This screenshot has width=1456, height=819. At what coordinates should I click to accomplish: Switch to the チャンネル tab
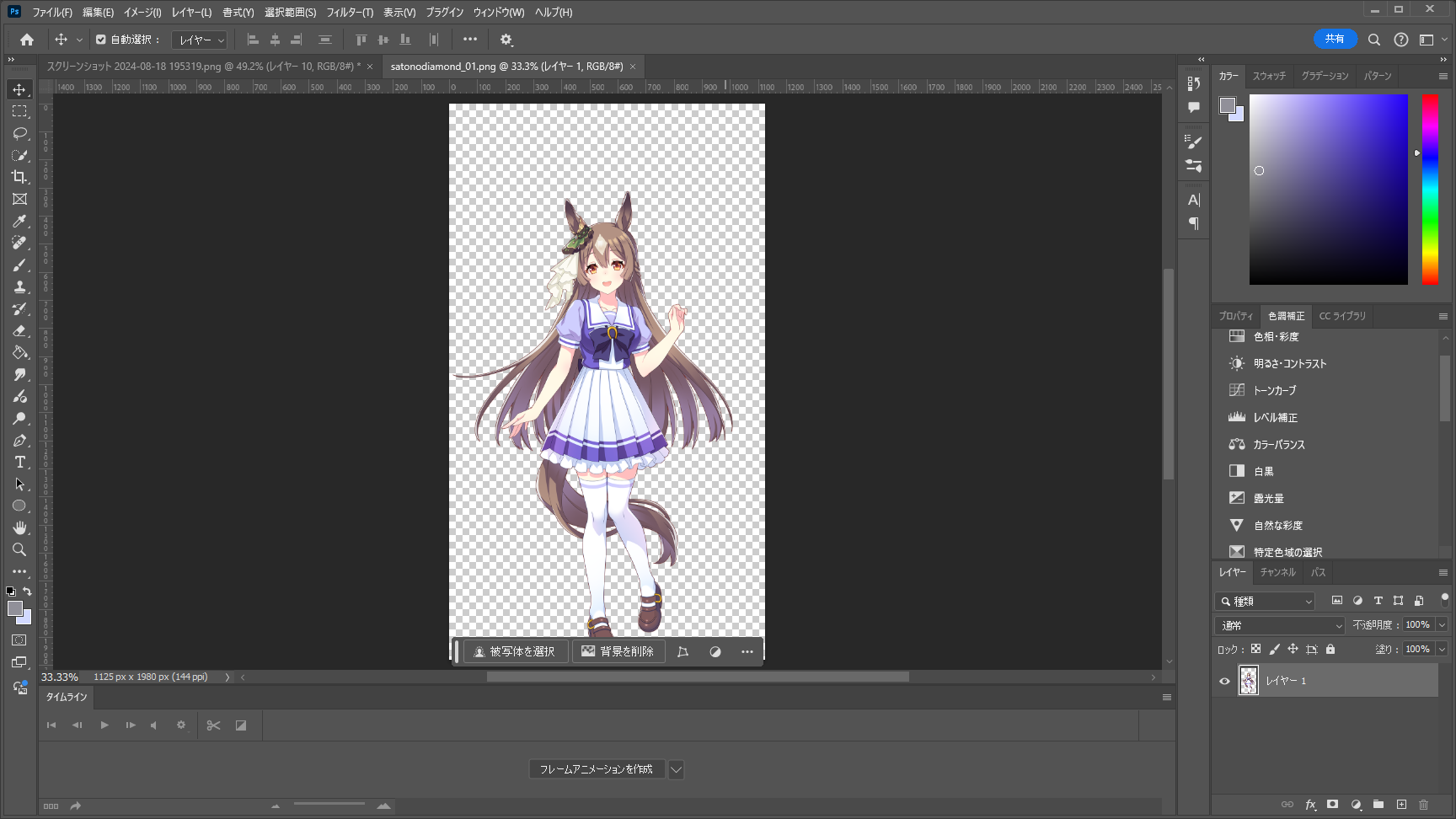[x=1278, y=572]
